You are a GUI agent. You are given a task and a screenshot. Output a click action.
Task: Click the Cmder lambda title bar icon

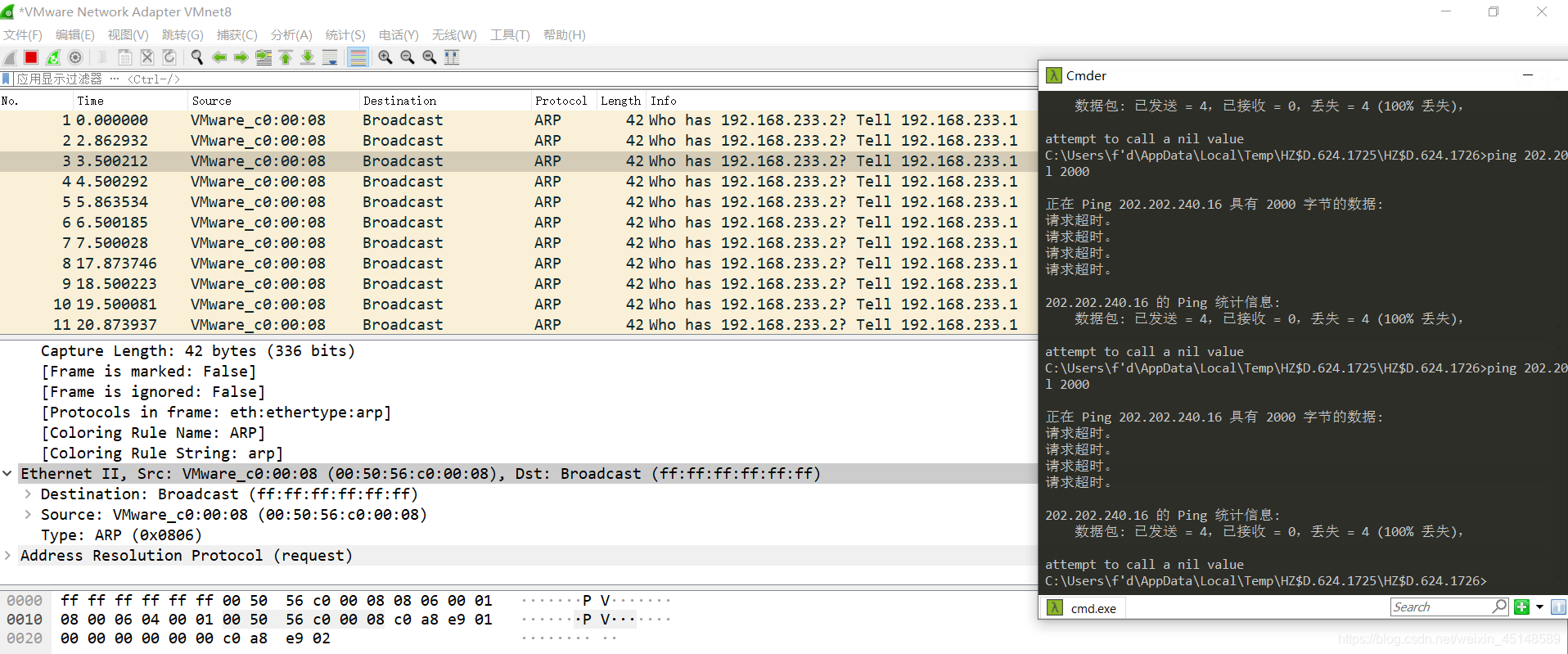click(x=1054, y=75)
